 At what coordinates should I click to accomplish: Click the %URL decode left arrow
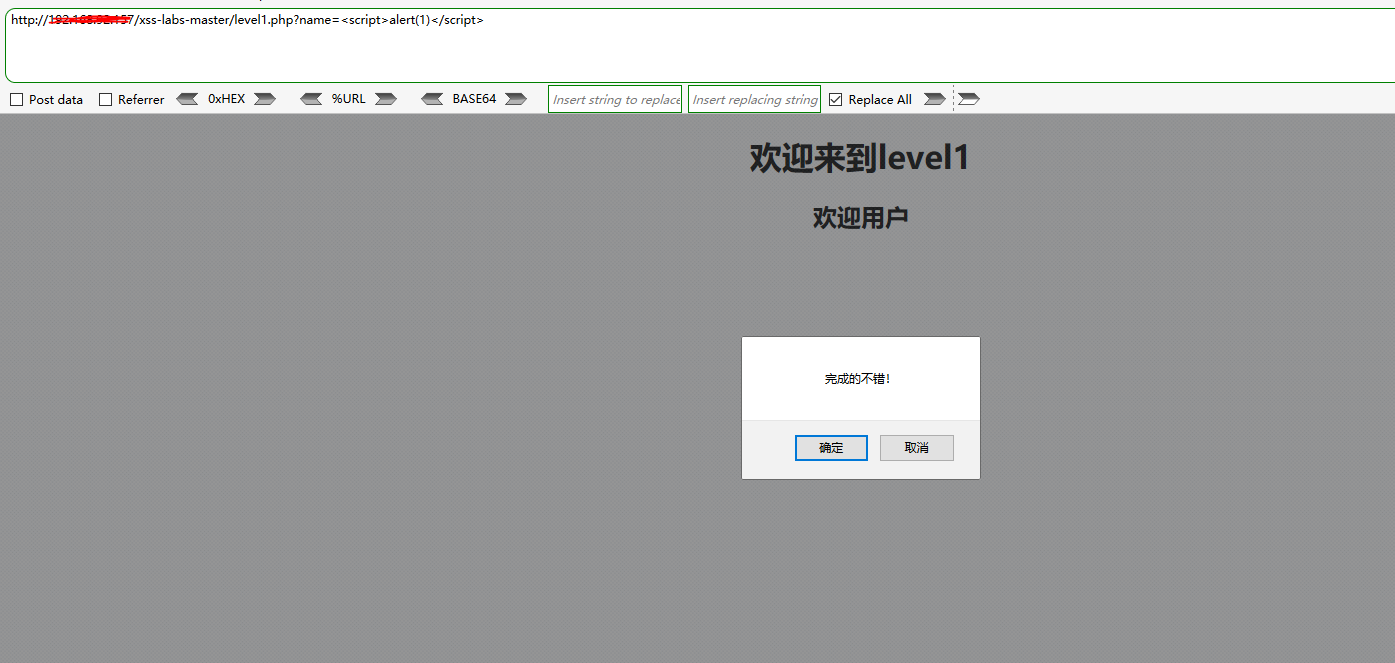click(311, 99)
